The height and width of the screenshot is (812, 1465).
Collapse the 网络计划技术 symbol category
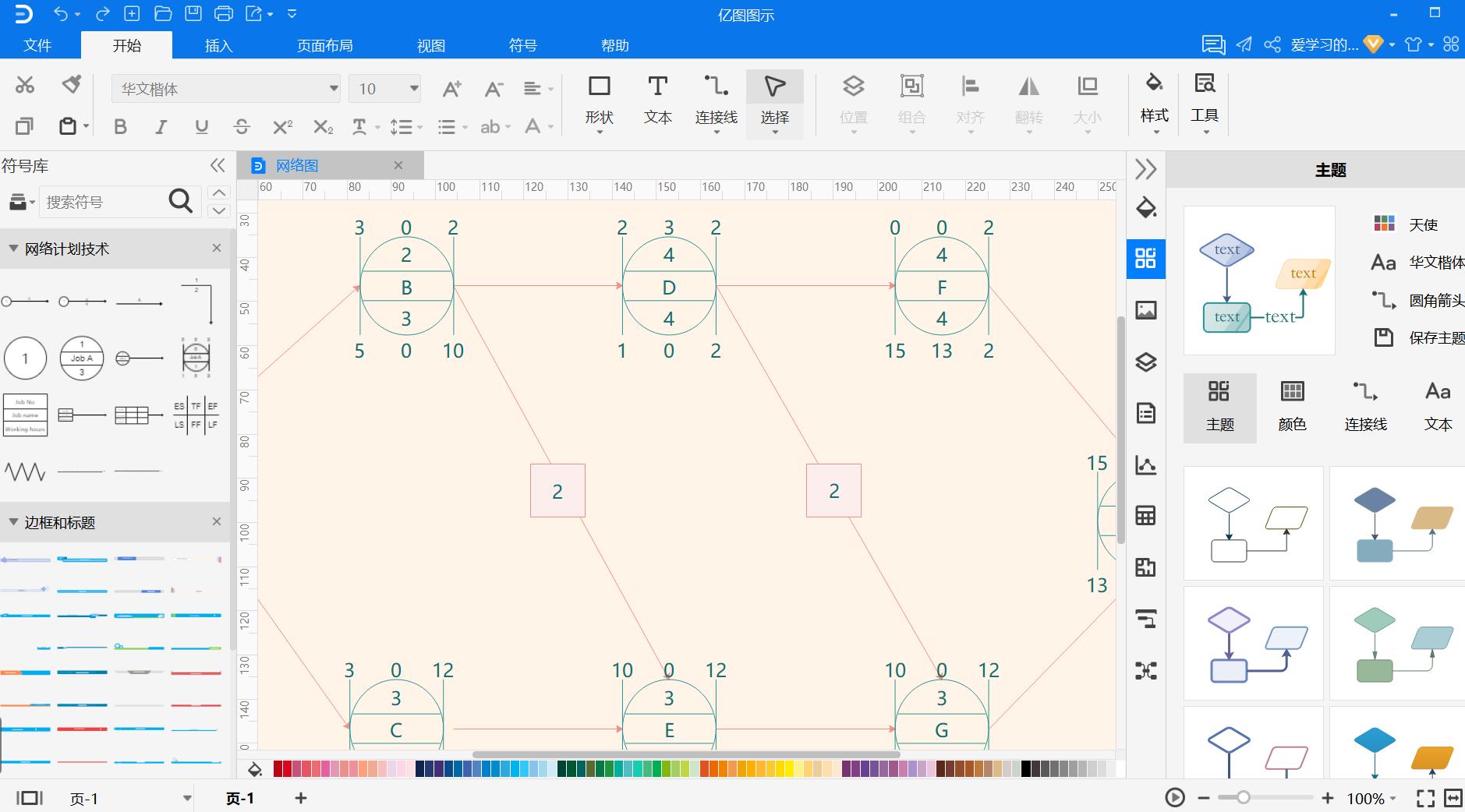pyautogui.click(x=13, y=249)
